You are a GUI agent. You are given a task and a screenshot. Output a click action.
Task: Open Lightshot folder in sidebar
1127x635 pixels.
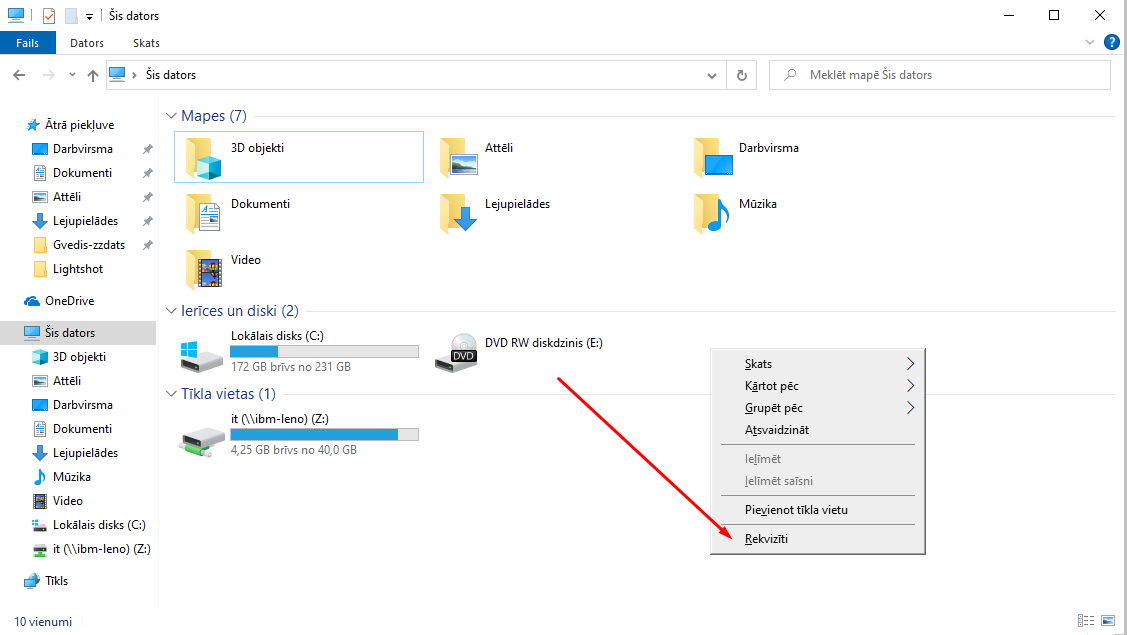click(x=78, y=269)
